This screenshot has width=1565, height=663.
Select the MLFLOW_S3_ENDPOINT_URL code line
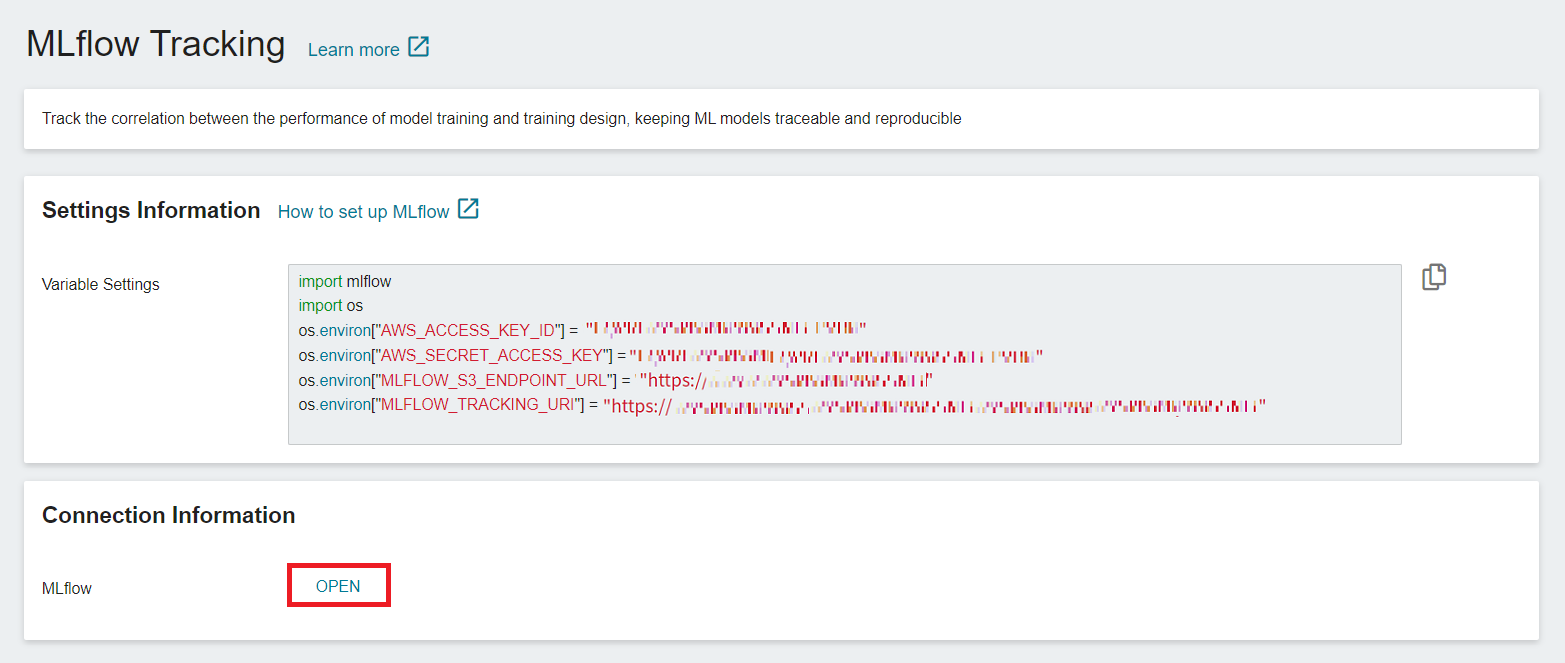pos(616,380)
